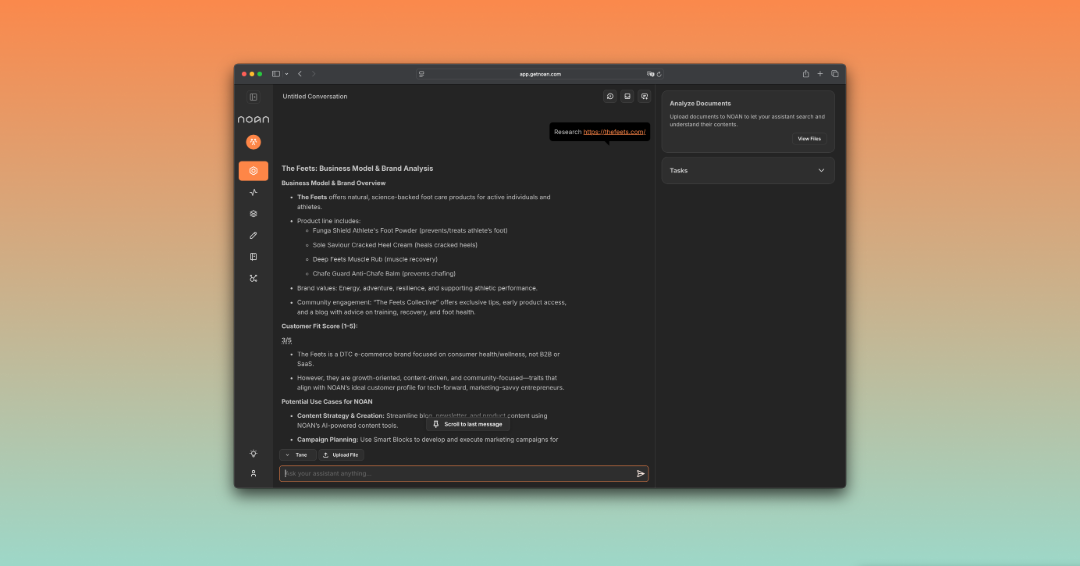Viewport: 1080px width, 566px height.
Task: Open the thefeets.com link
Action: [x=614, y=132]
